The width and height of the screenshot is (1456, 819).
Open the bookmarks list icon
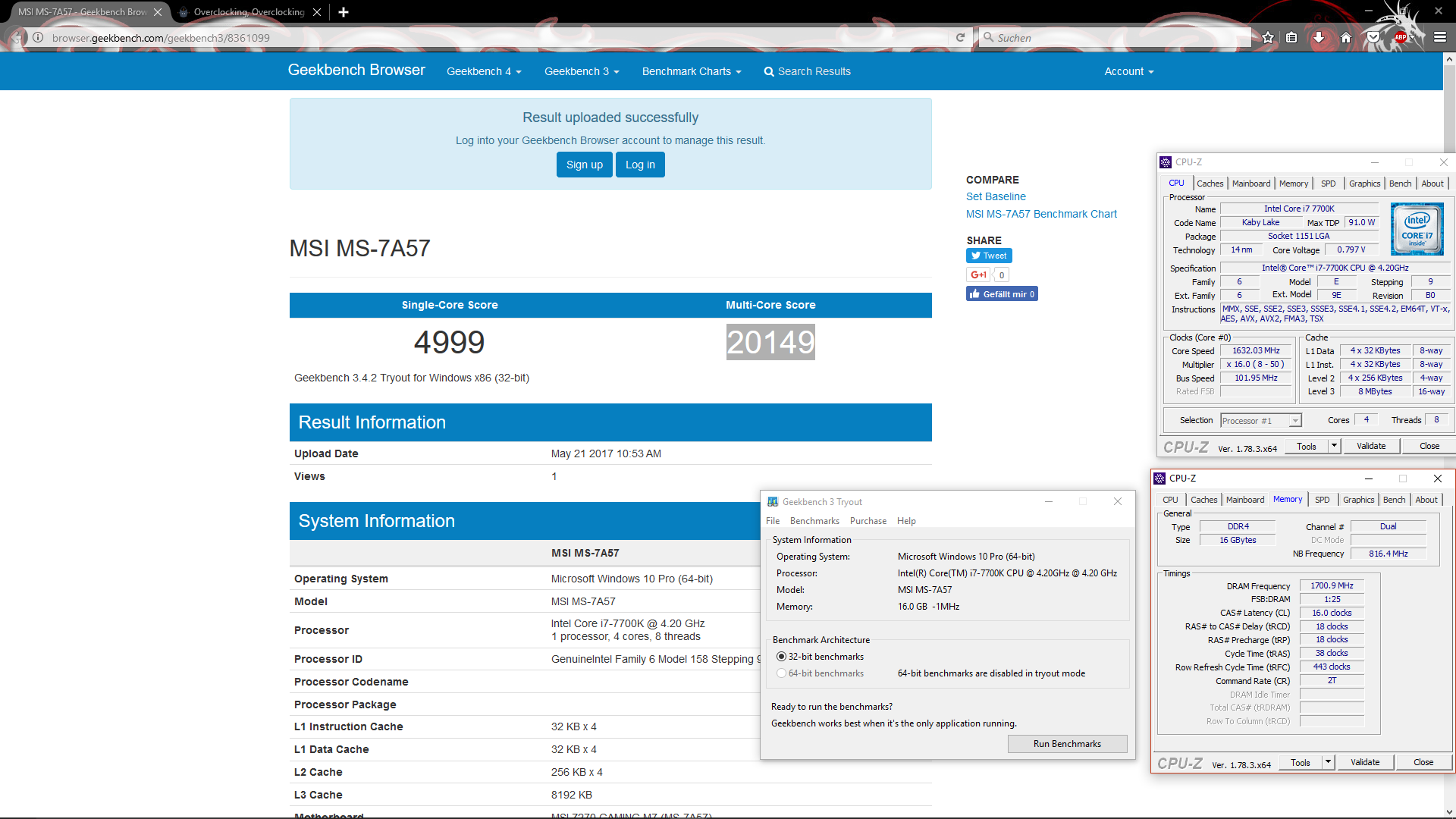[1291, 37]
